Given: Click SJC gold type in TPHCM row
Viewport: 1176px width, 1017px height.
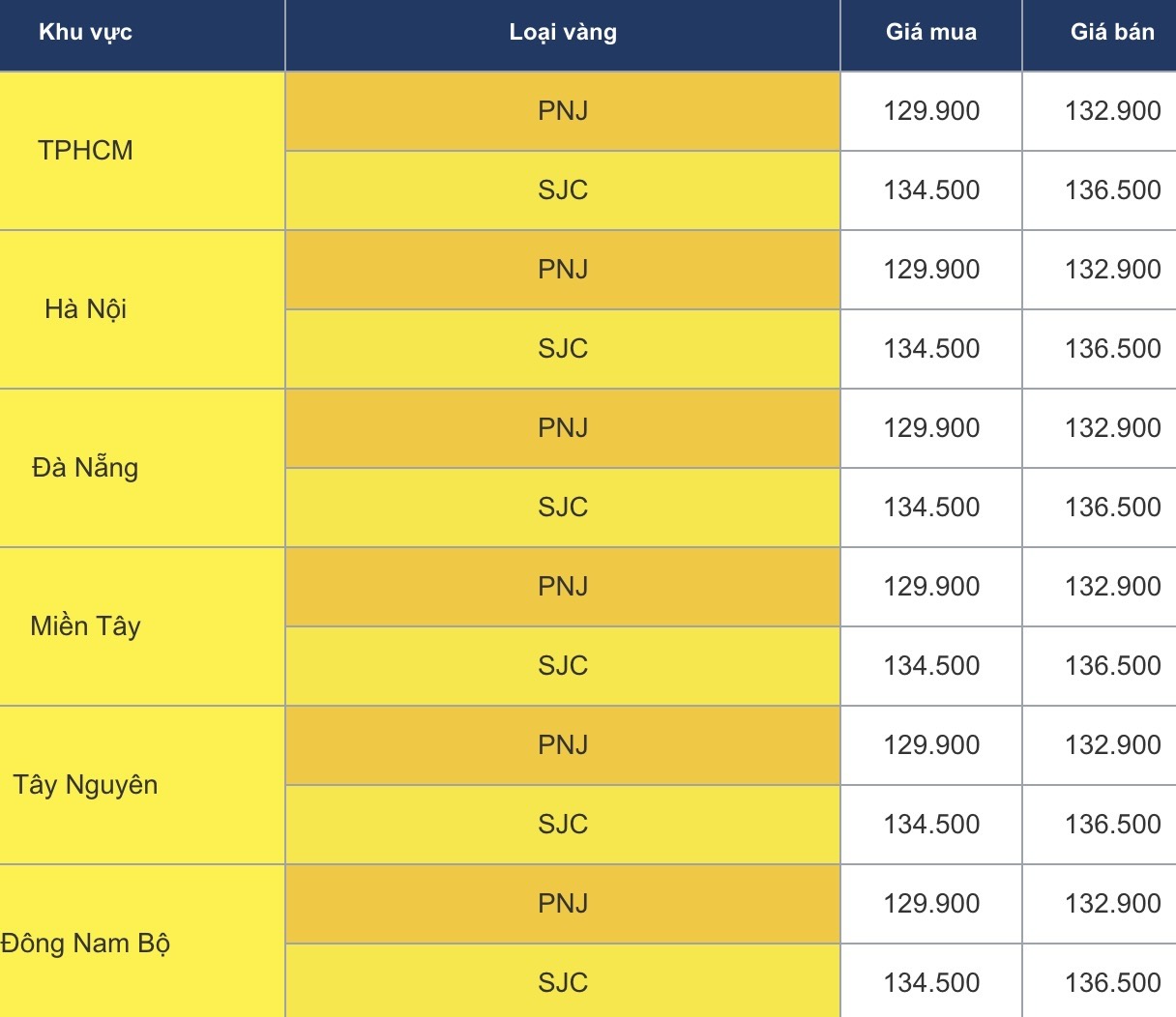Looking at the screenshot, I should tap(563, 190).
